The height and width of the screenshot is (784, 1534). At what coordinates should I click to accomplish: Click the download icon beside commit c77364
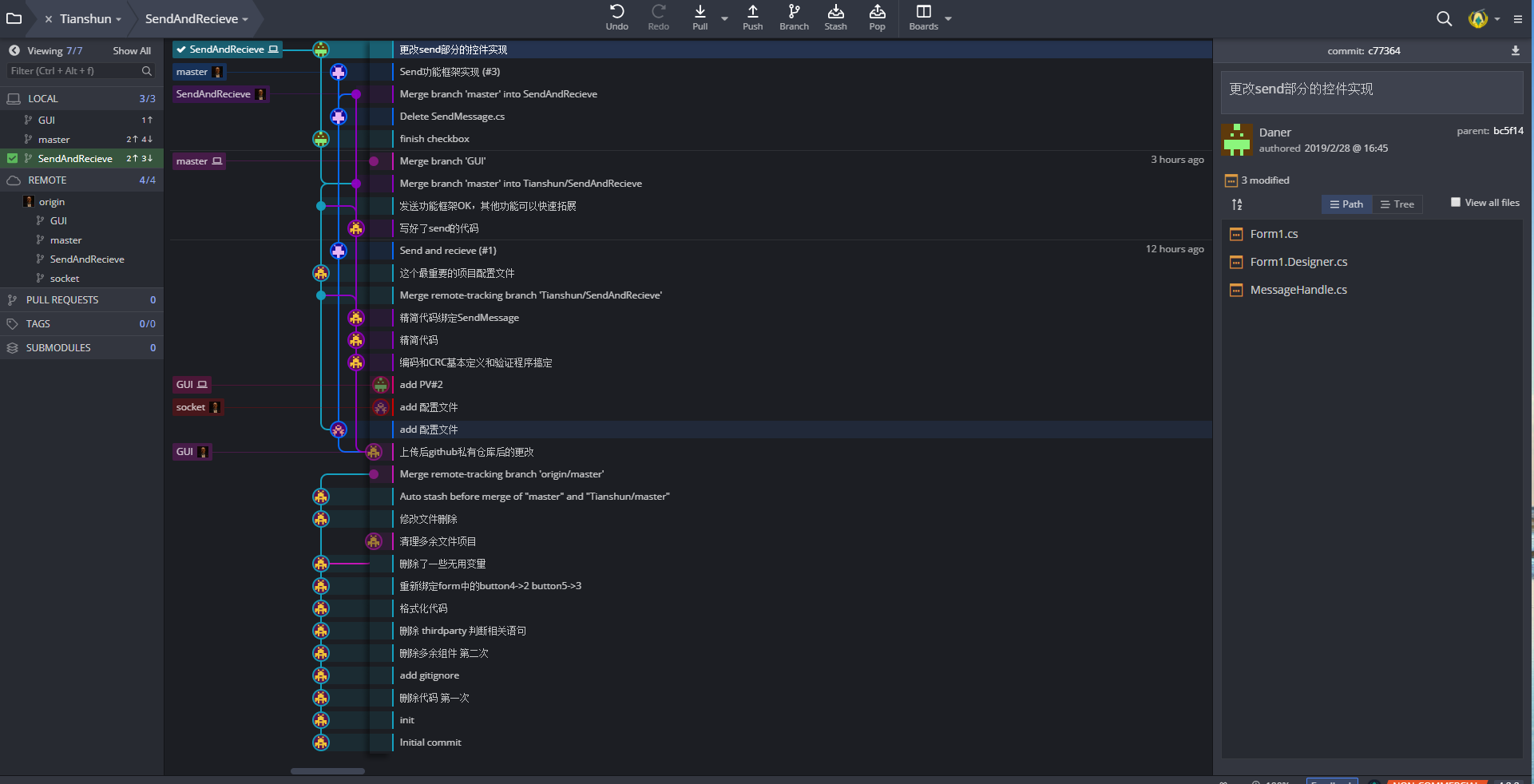(x=1516, y=50)
